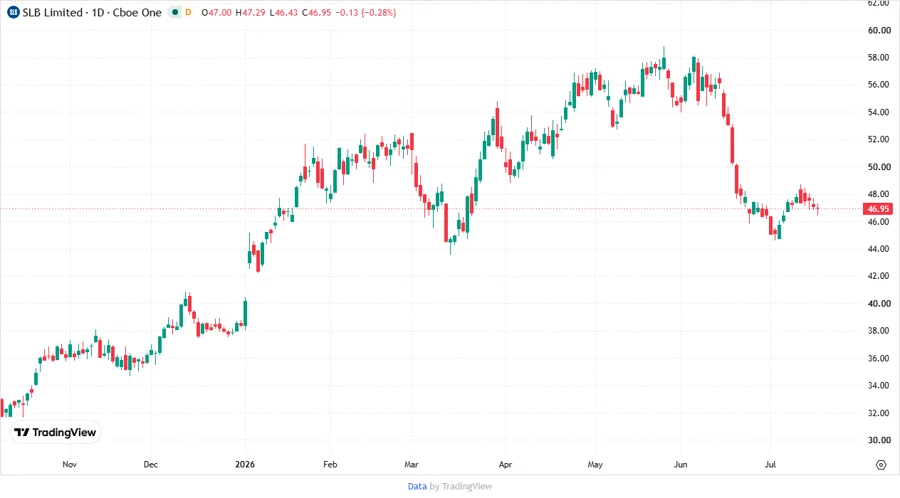Click the change value −0.13 (−0.28%)

coord(366,12)
